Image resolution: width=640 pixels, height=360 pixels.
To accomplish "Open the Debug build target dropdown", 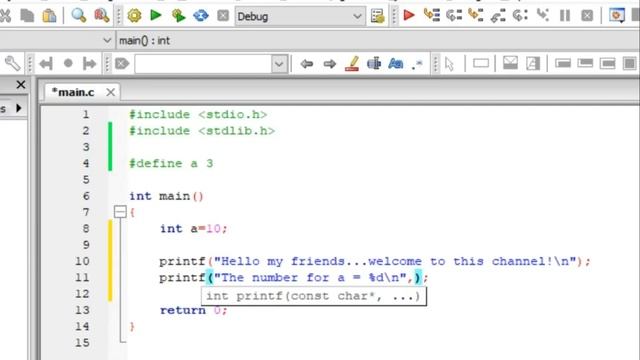I will click(x=299, y=16).
